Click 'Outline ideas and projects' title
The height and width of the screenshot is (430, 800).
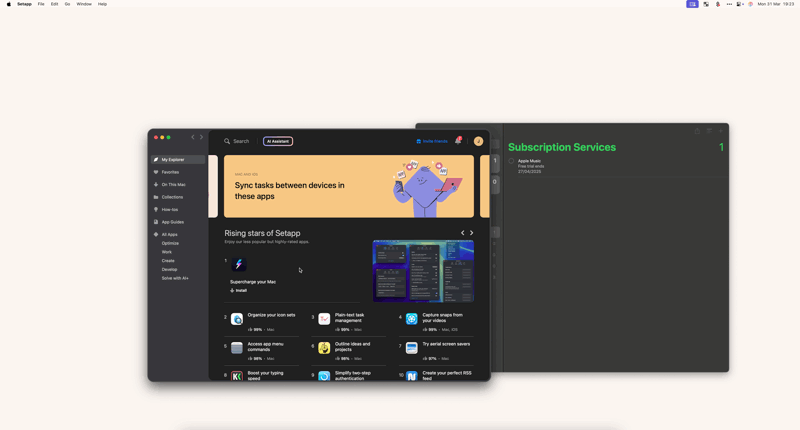353,347
